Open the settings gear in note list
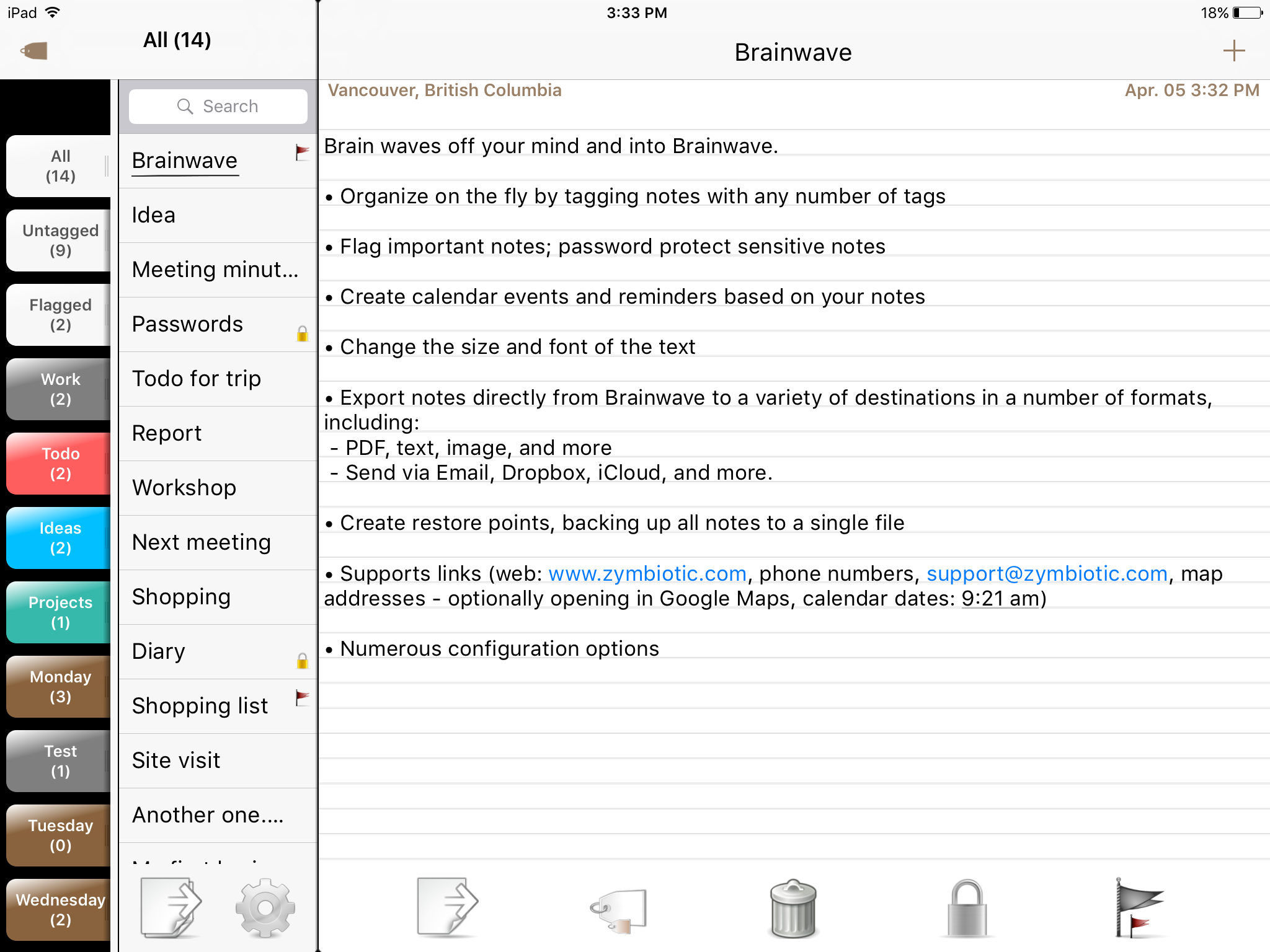 265,908
